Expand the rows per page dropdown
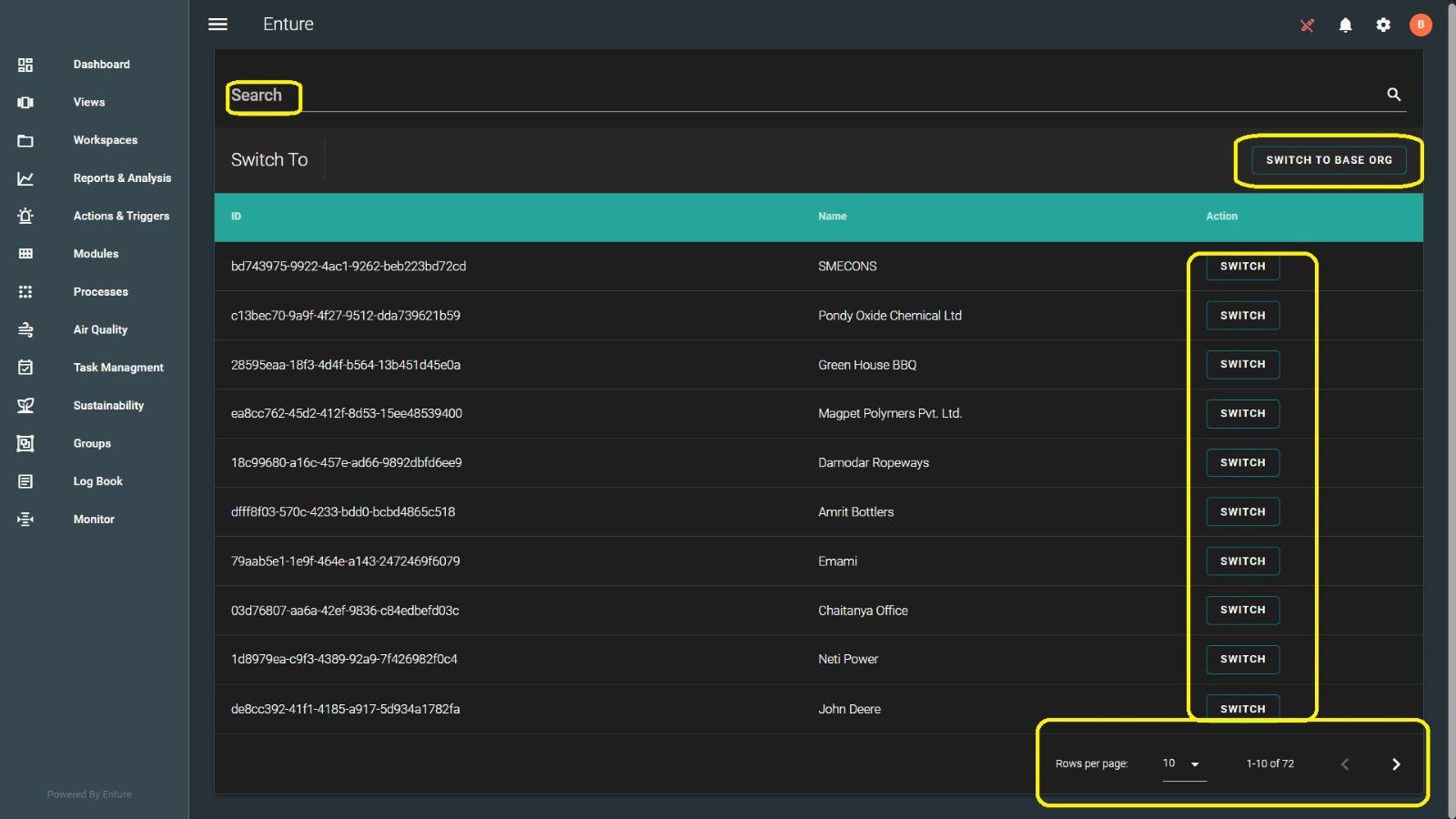This screenshot has width=1456, height=819. (1183, 764)
